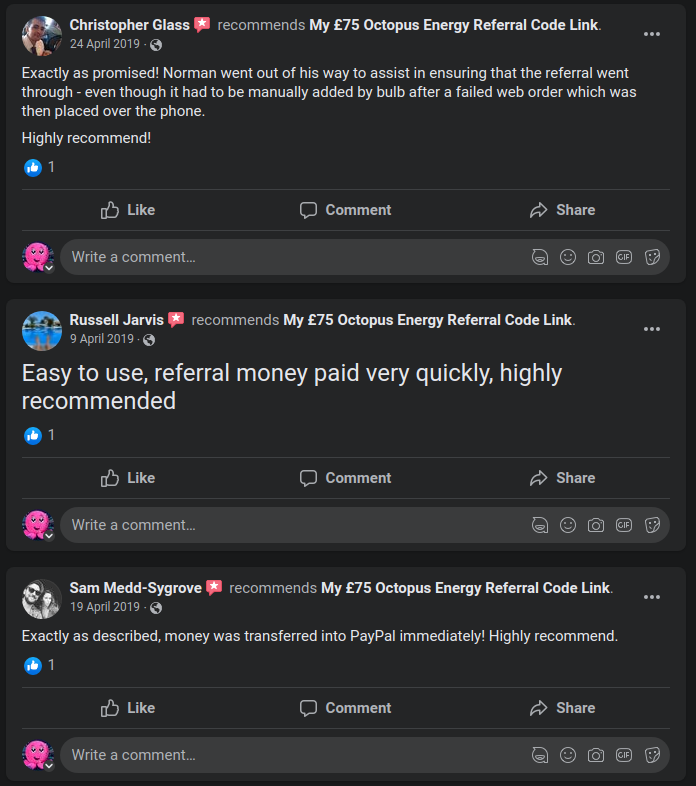Like Sam Medd-Sygrove's recommendation
Image resolution: width=696 pixels, height=786 pixels.
coord(128,708)
